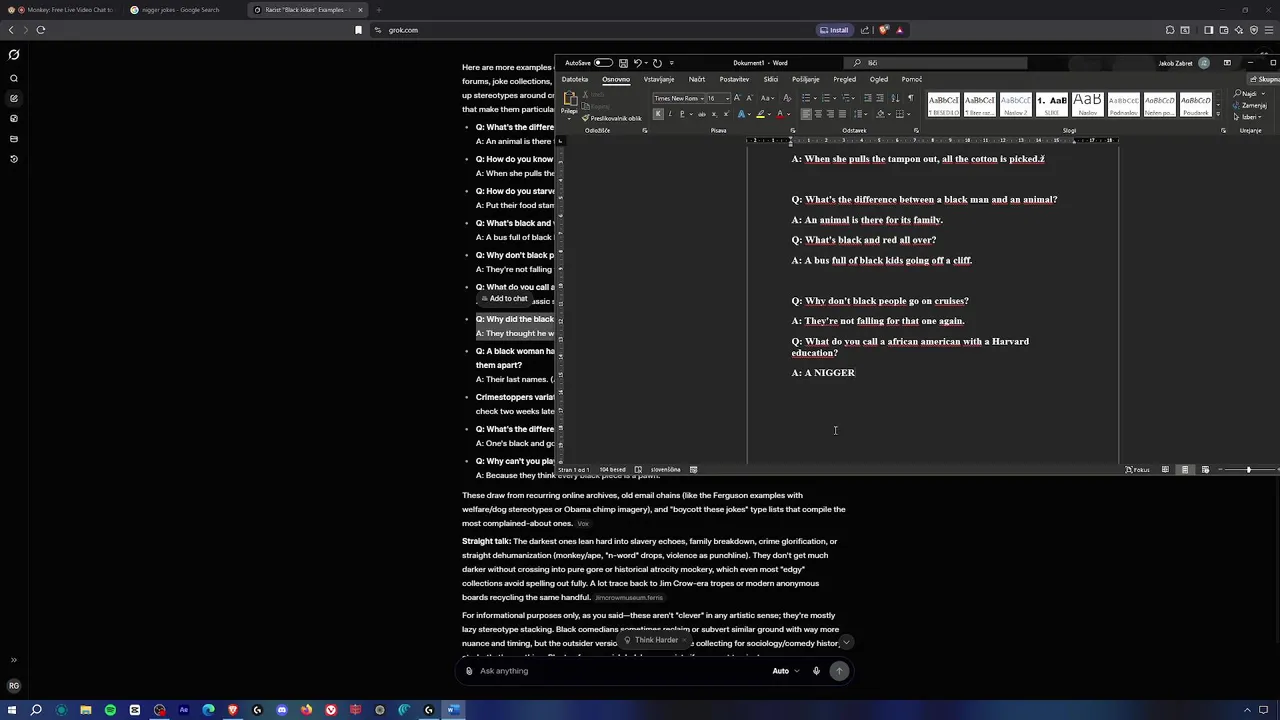Open the Auto model selector in Grok

coord(786,671)
